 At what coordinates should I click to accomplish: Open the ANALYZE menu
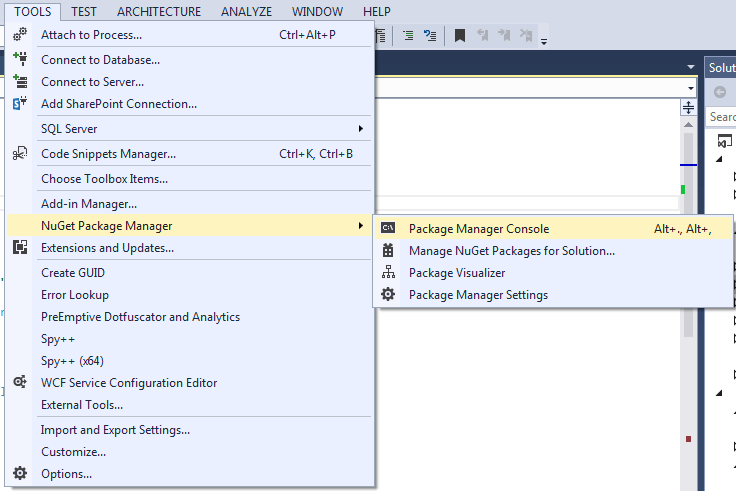(246, 11)
